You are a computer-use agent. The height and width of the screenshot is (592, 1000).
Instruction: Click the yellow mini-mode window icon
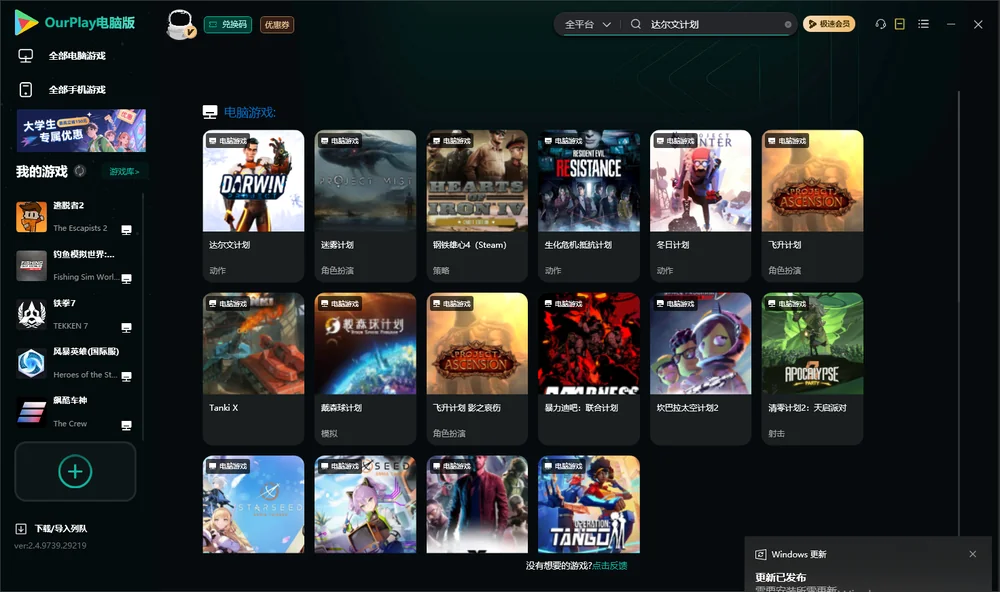899,24
